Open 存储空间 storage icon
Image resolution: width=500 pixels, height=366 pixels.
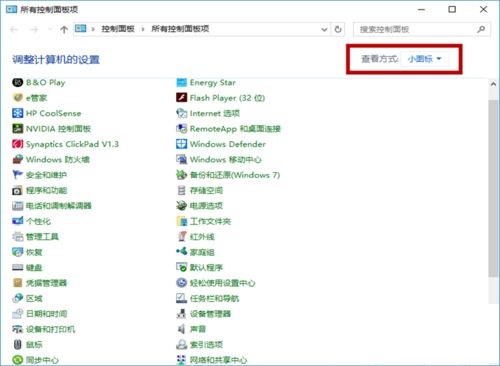(x=181, y=190)
